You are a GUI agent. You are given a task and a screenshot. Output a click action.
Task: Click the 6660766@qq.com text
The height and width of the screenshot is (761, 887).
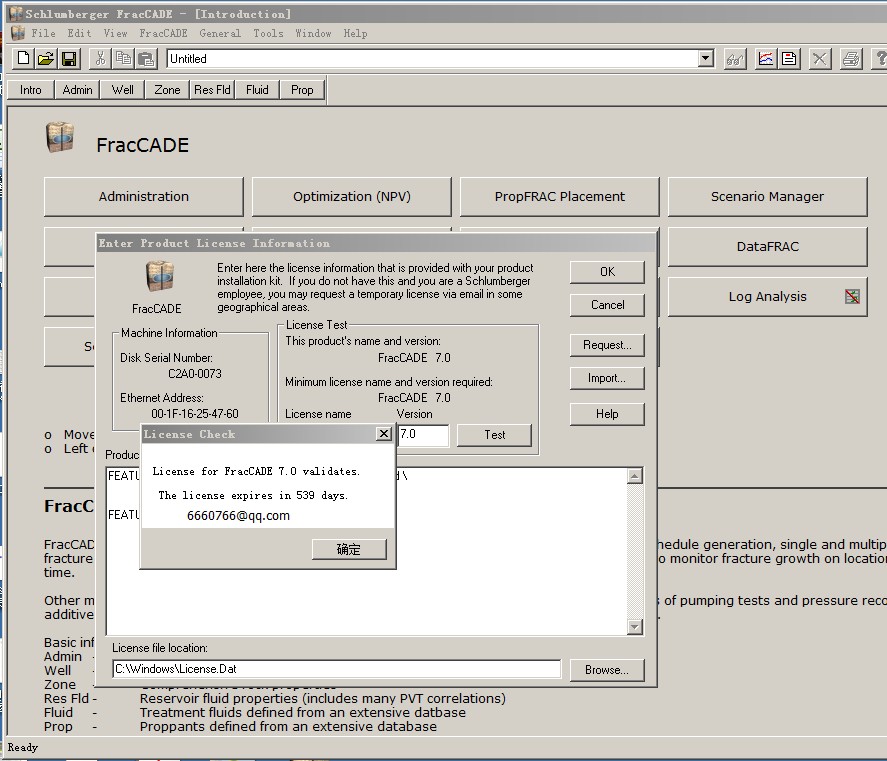[238, 515]
